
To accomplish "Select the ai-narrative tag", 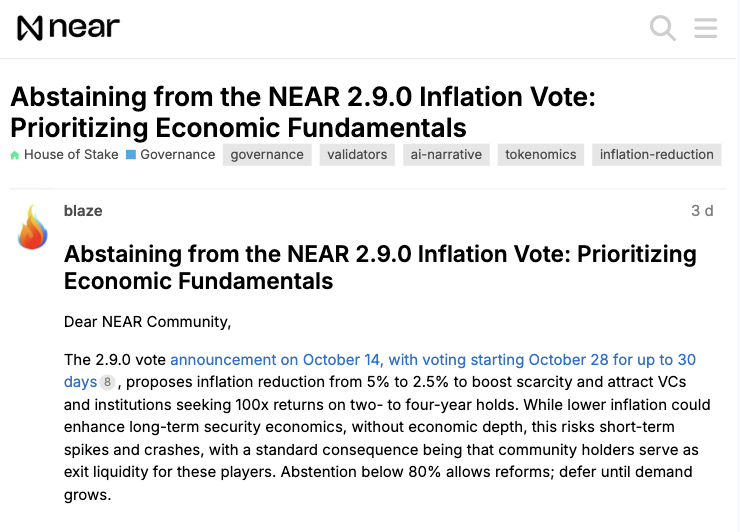I will 446,155.
